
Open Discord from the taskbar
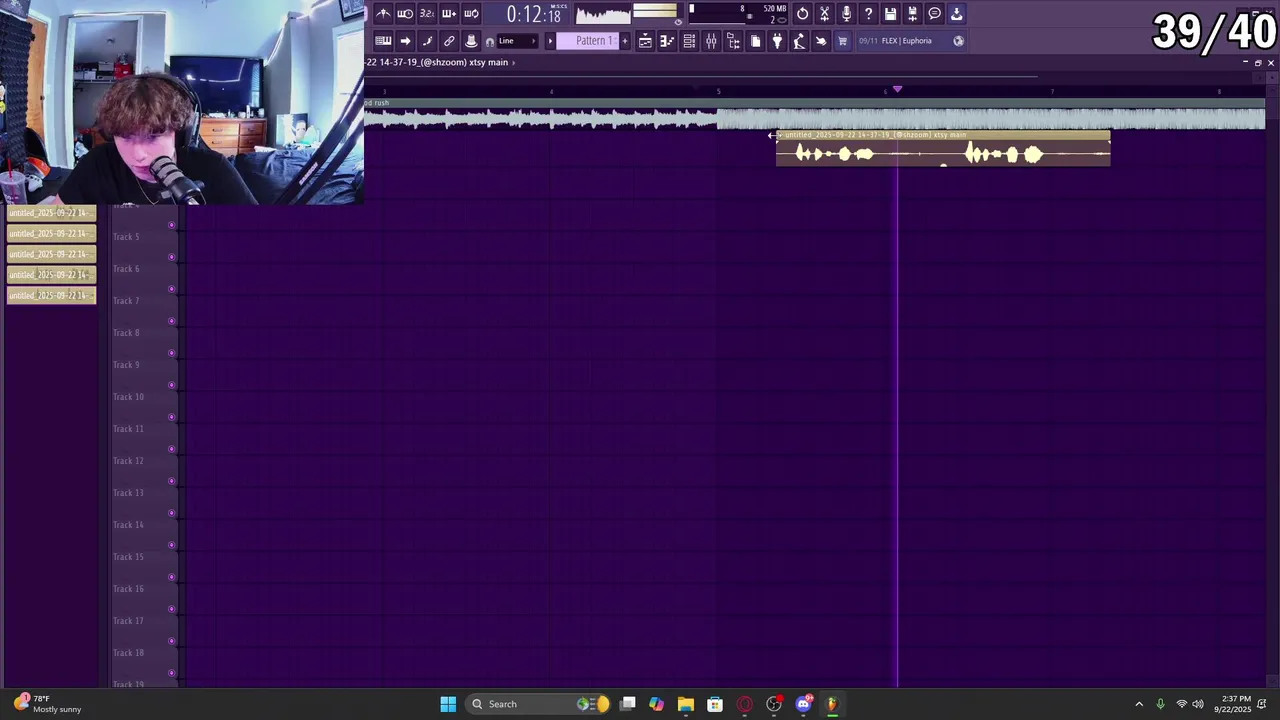point(803,704)
